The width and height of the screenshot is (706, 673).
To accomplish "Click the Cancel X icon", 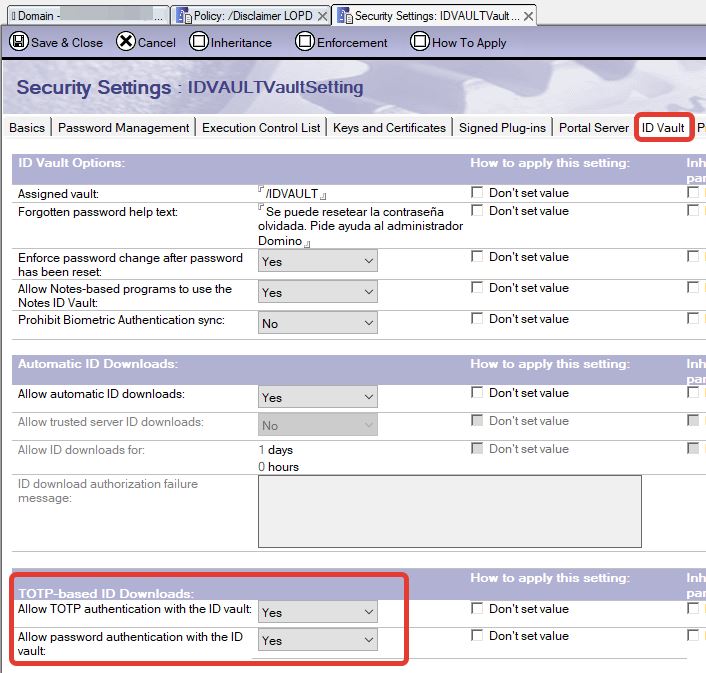I will (x=126, y=42).
